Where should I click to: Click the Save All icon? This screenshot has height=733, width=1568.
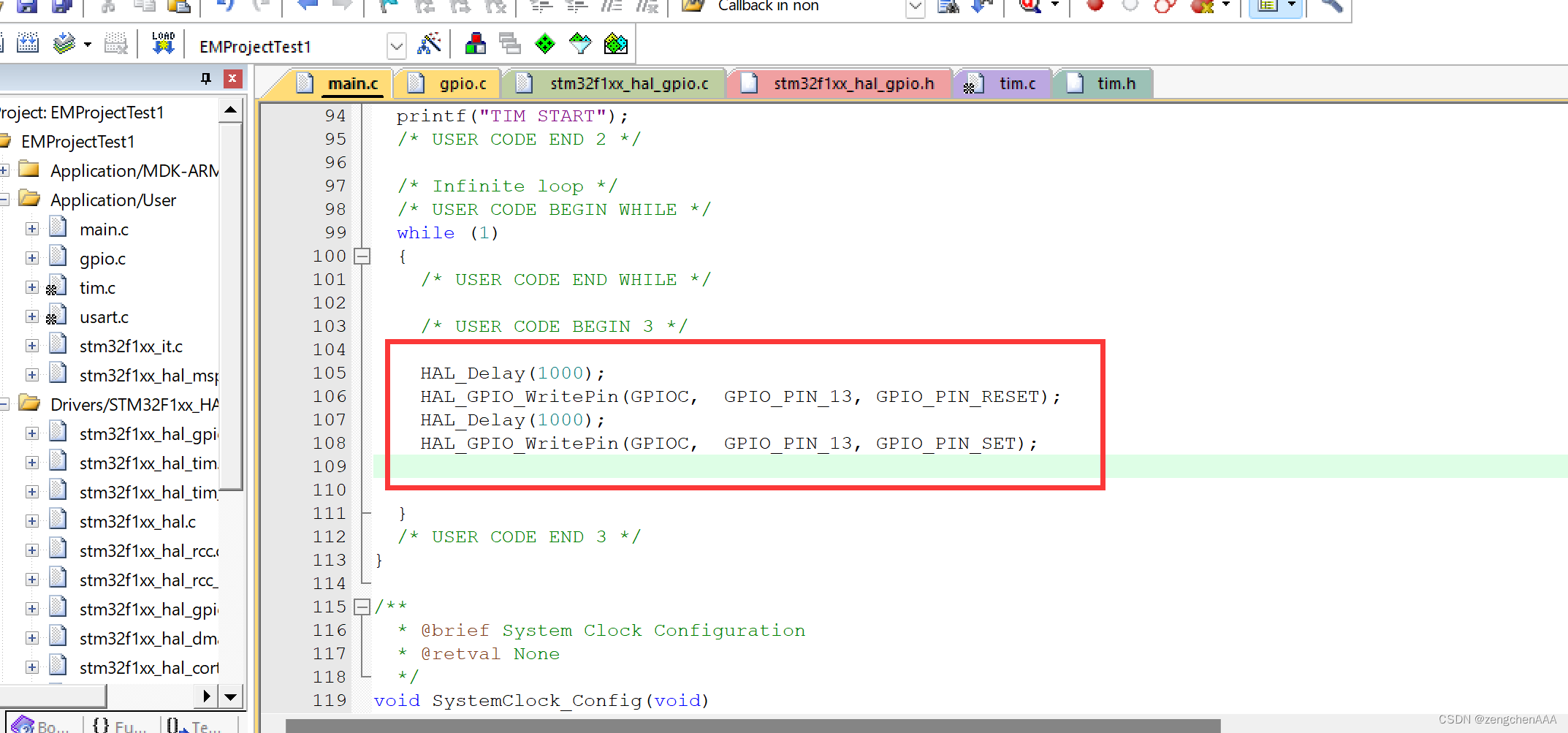pyautogui.click(x=64, y=6)
